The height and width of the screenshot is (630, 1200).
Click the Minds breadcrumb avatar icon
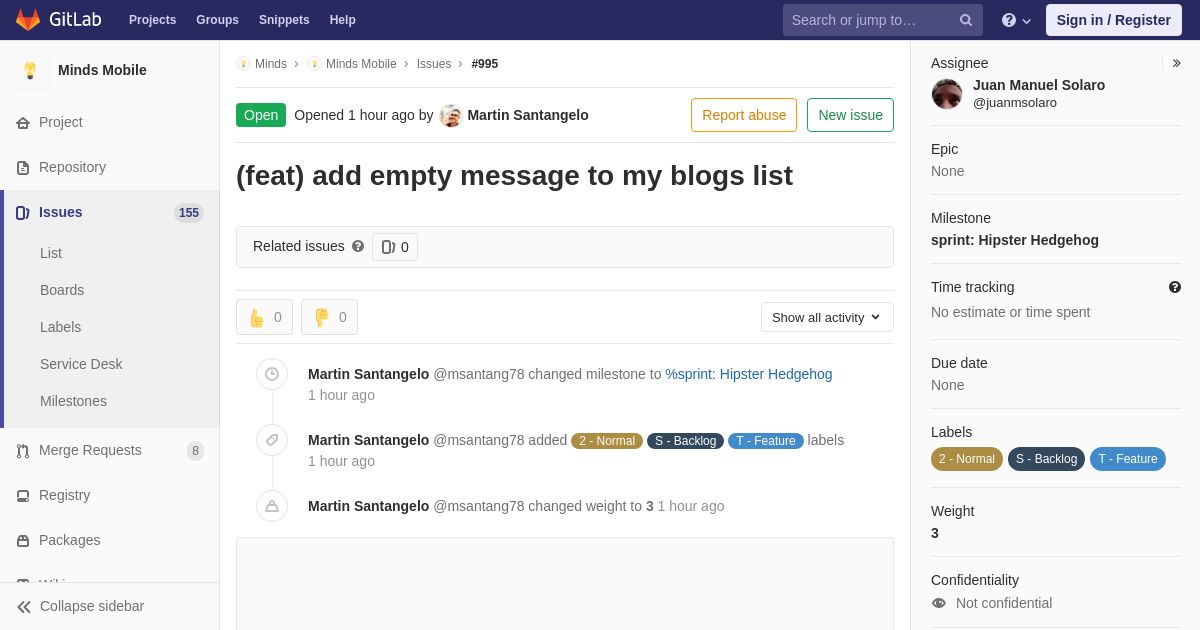pyautogui.click(x=243, y=64)
